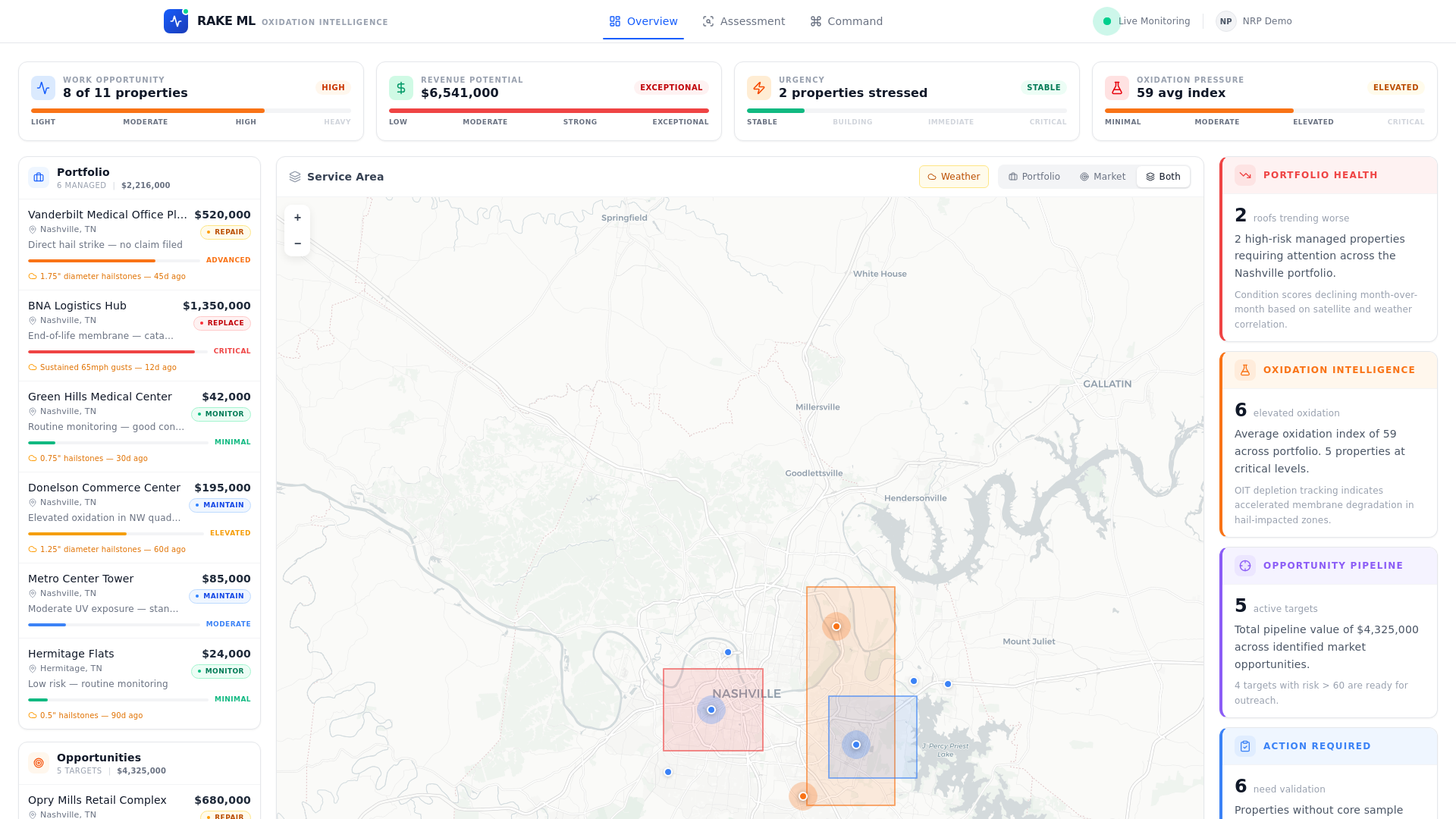The width and height of the screenshot is (1456, 819).
Task: Zoom in on the map
Action: (x=297, y=218)
